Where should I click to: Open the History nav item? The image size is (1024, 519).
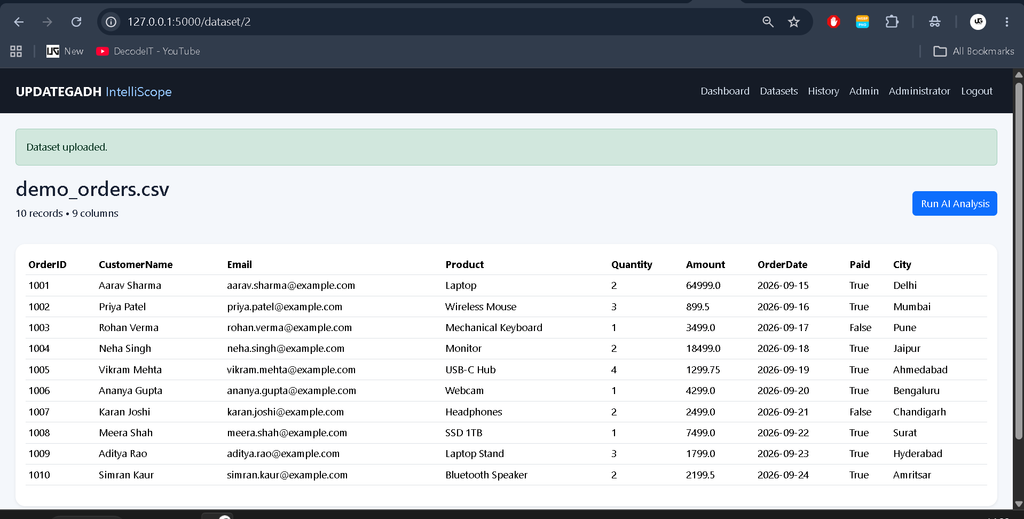pos(823,91)
